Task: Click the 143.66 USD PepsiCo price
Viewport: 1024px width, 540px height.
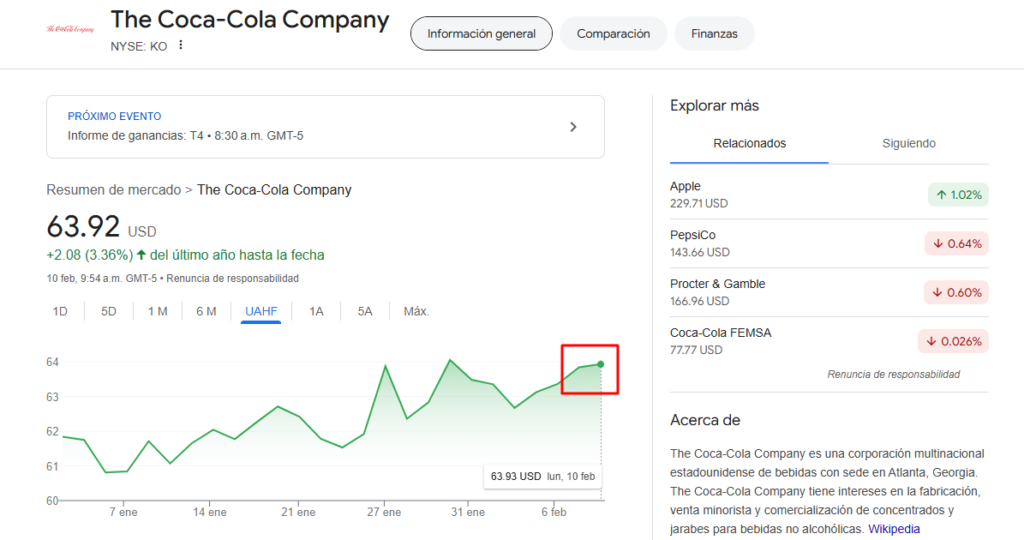Action: tap(700, 252)
